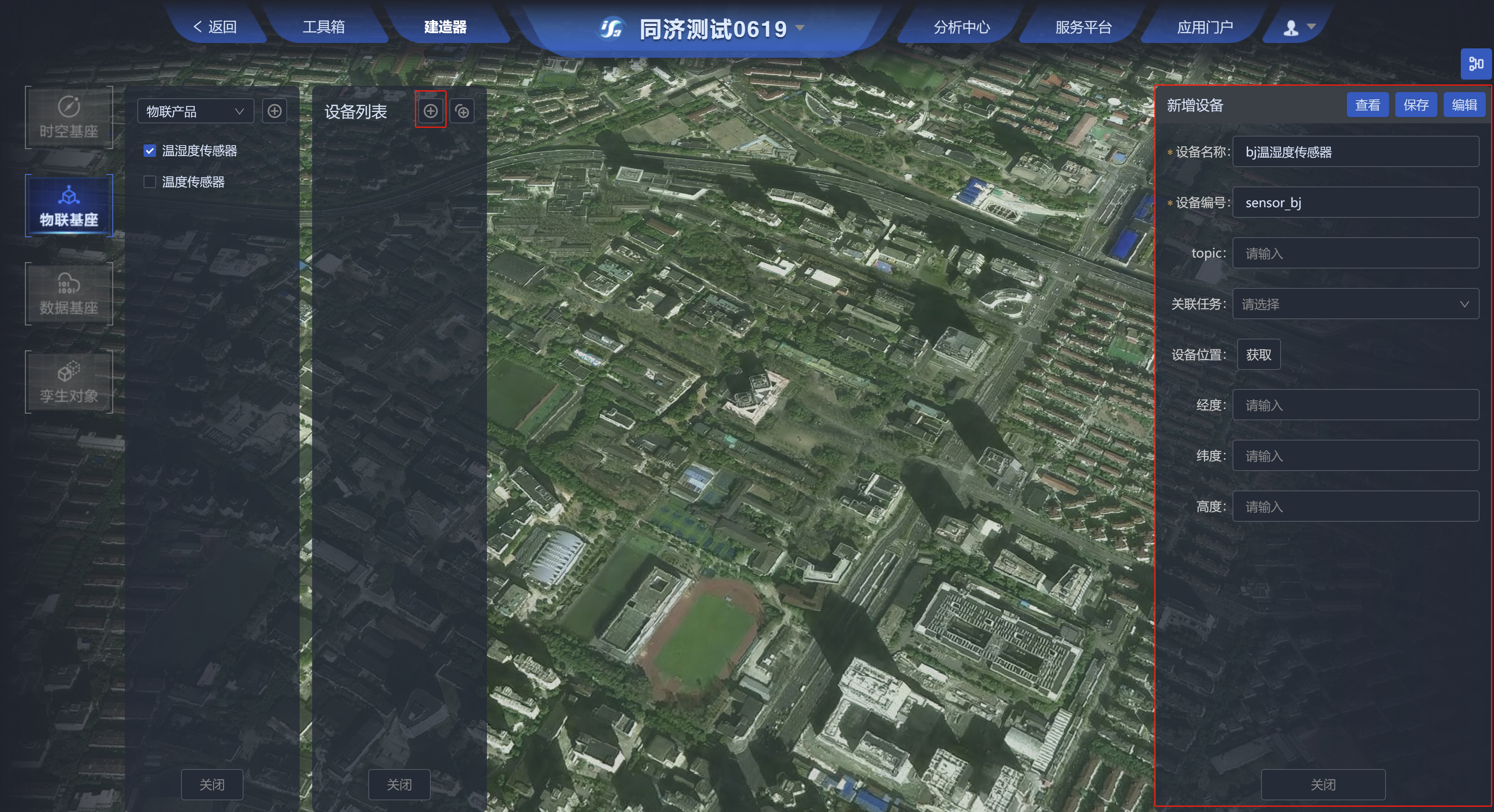Click the 温度传感器 label text
The width and height of the screenshot is (1494, 812).
point(193,182)
